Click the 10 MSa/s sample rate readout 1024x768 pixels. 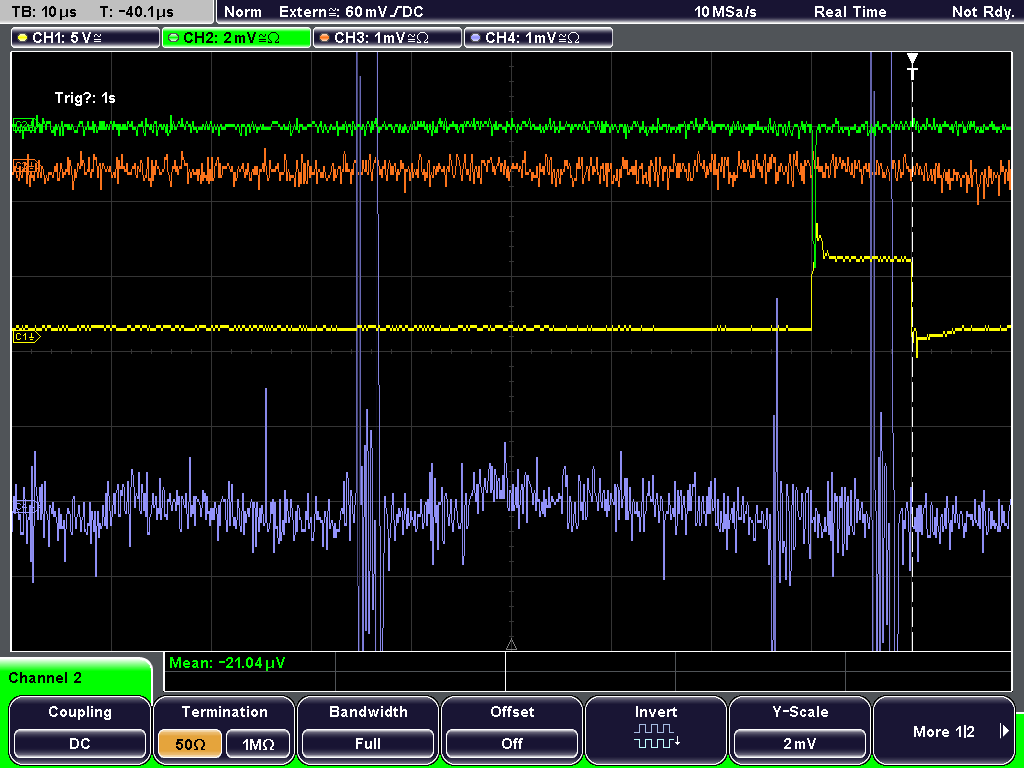726,12
